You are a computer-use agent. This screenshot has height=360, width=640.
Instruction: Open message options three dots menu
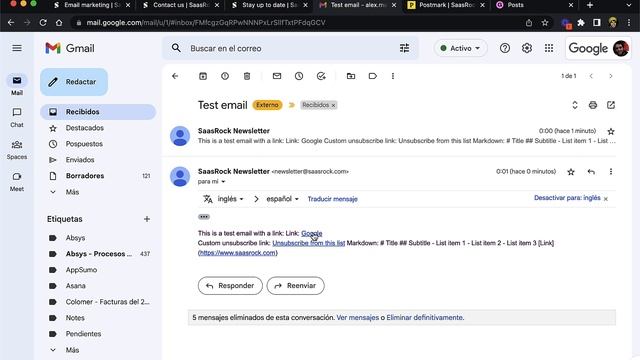pos(611,172)
